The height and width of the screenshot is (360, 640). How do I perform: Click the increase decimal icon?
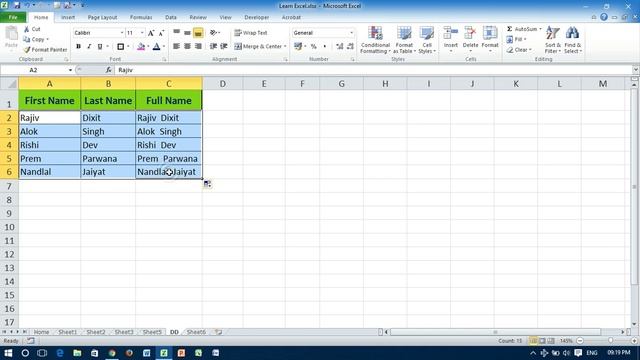point(340,47)
